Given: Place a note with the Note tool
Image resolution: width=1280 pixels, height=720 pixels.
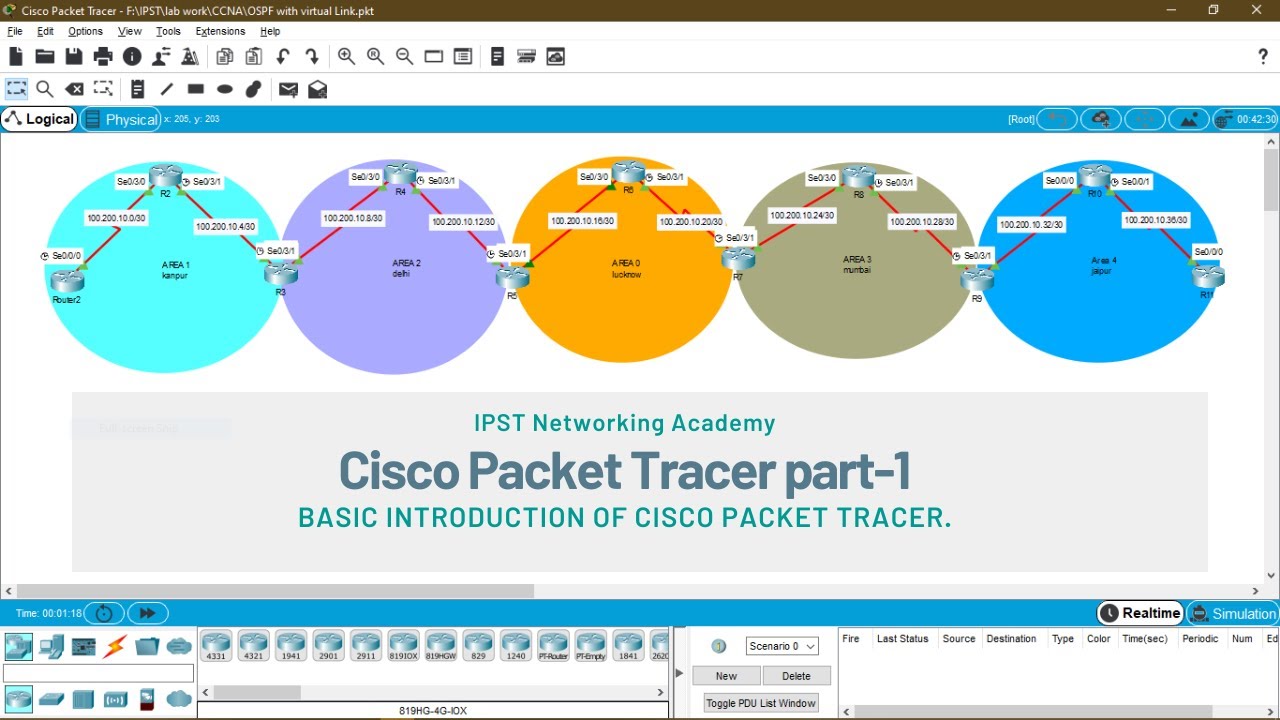Looking at the screenshot, I should (x=138, y=89).
